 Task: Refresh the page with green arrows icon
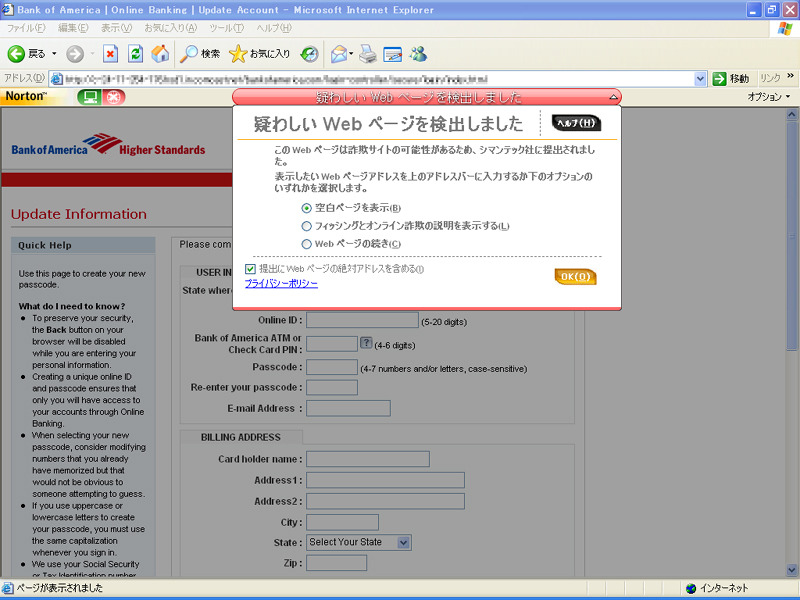pyautogui.click(x=135, y=54)
